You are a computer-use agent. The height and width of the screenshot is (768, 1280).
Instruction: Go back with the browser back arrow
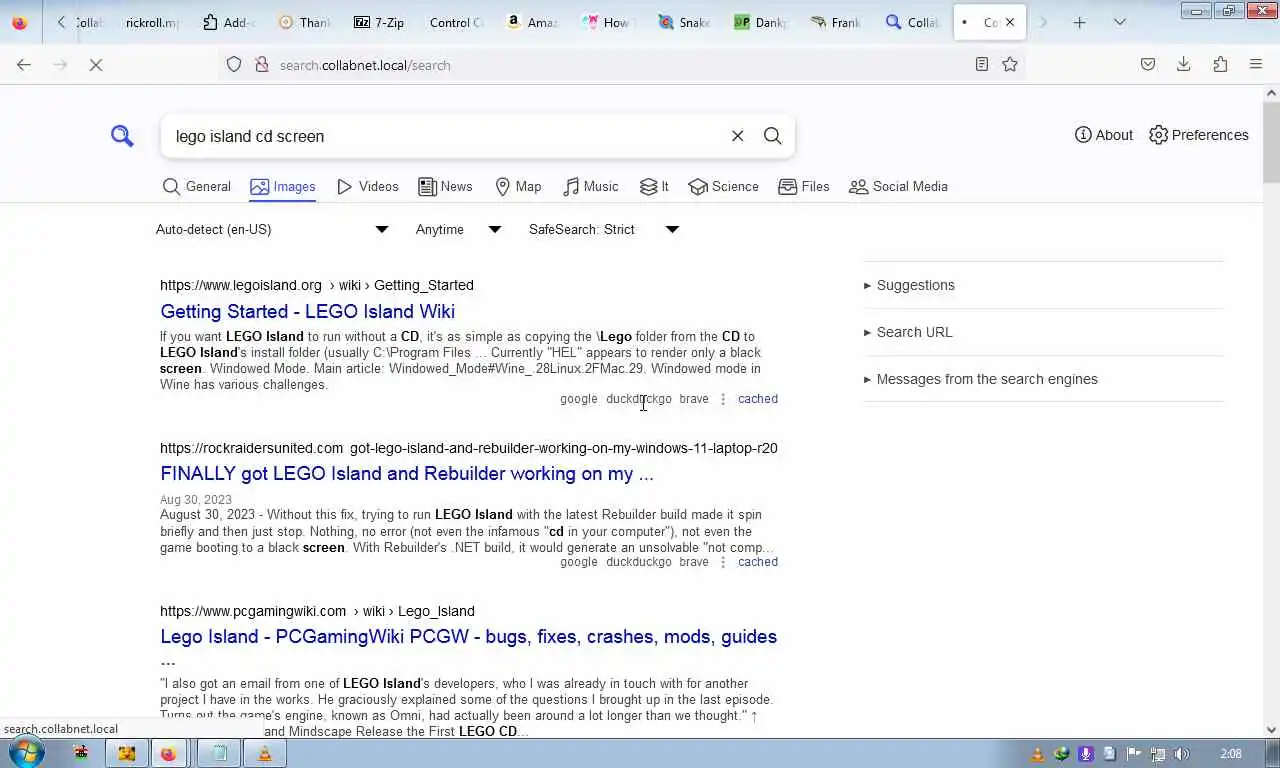[x=24, y=65]
